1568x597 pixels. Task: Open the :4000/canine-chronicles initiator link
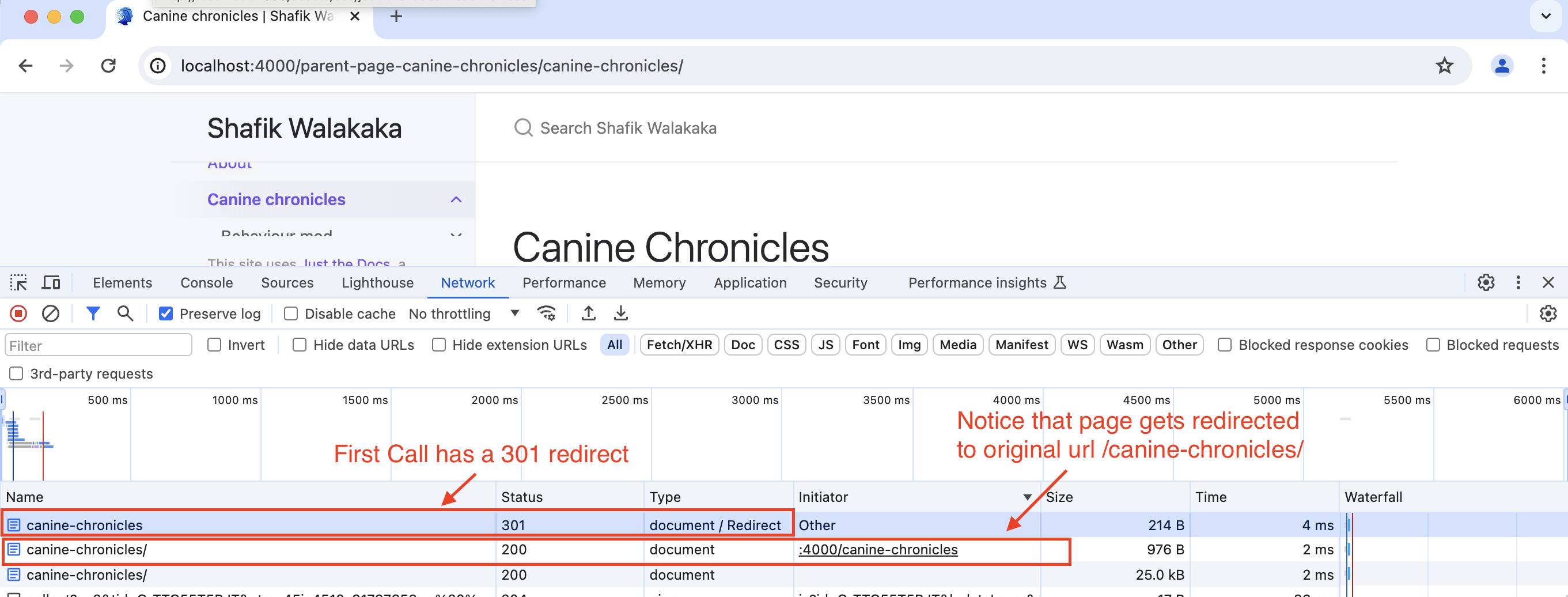[x=878, y=550]
